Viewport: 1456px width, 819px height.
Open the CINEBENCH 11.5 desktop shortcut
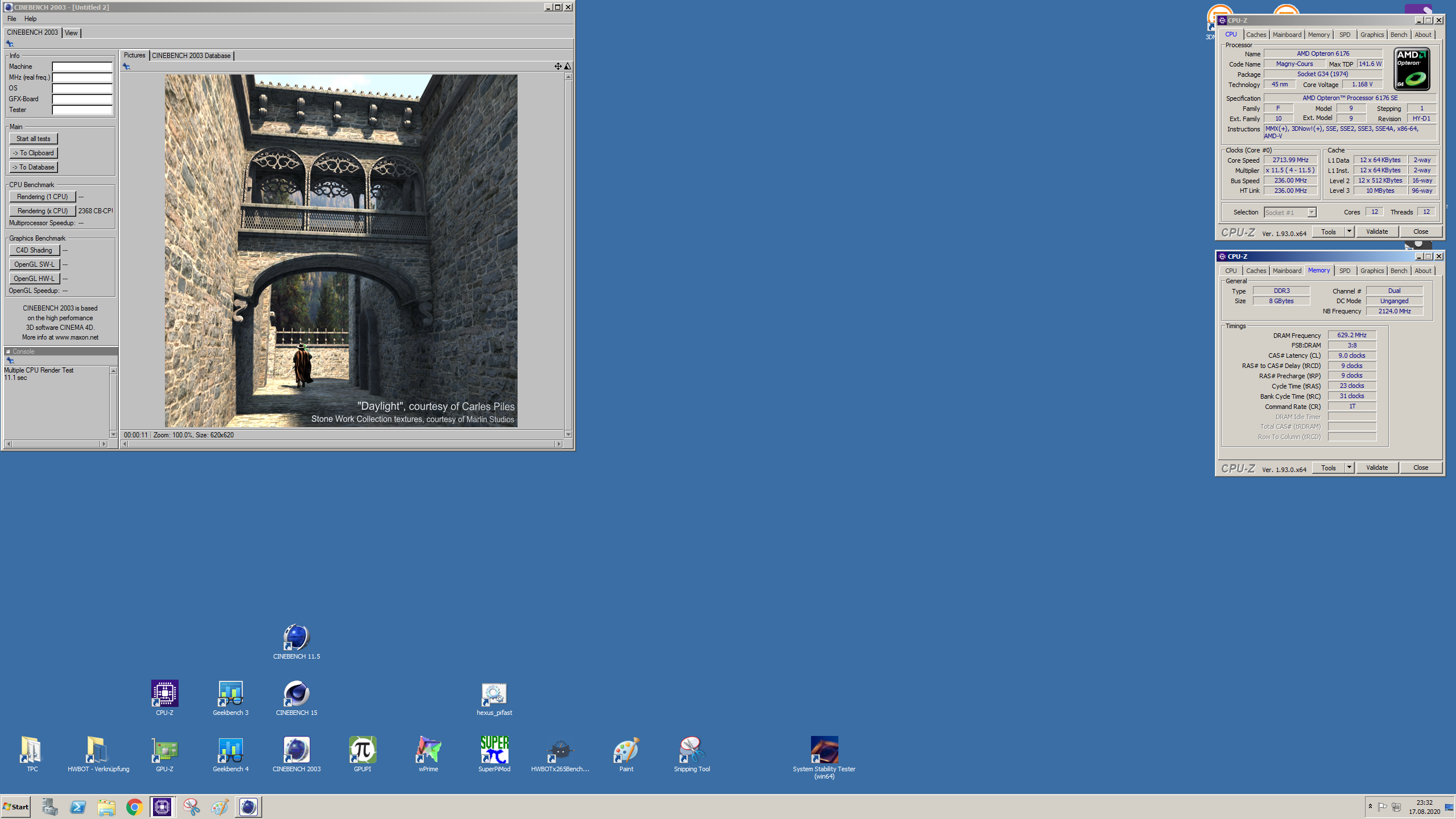(296, 642)
